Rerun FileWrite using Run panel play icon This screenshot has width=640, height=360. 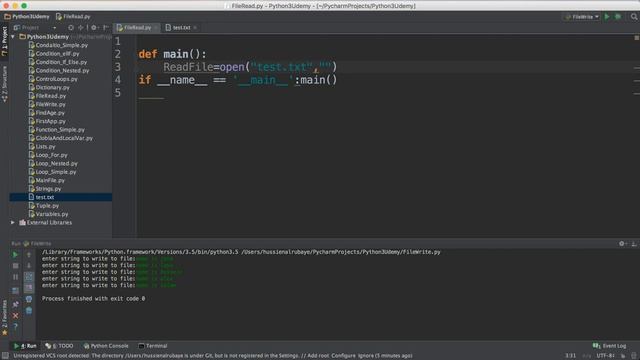click(x=15, y=255)
